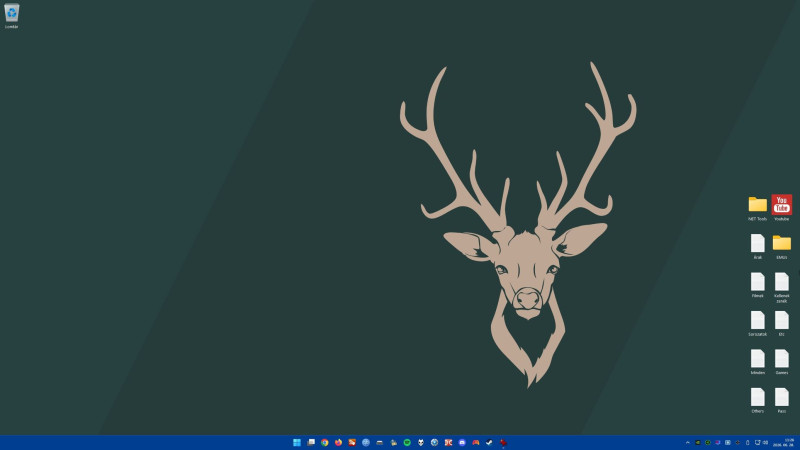Select the Filmek file icon
800x450 pixels.
[x=758, y=285]
